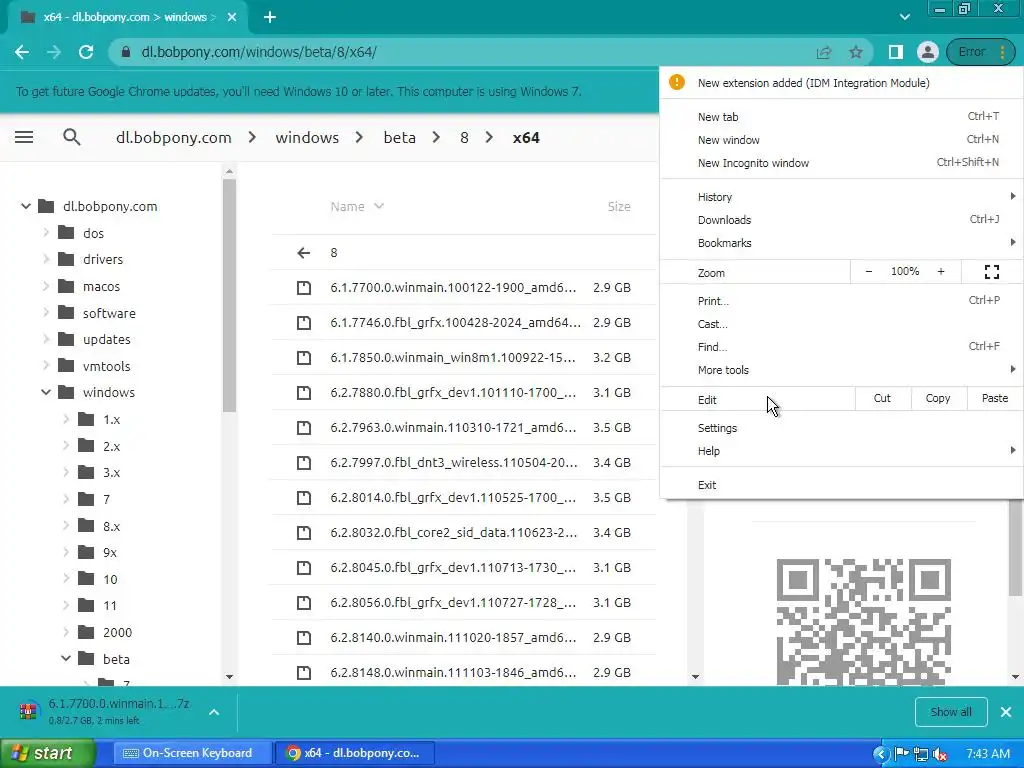Click the volume muted tray icon
Image resolution: width=1024 pixels, height=768 pixels.
[x=941, y=754]
